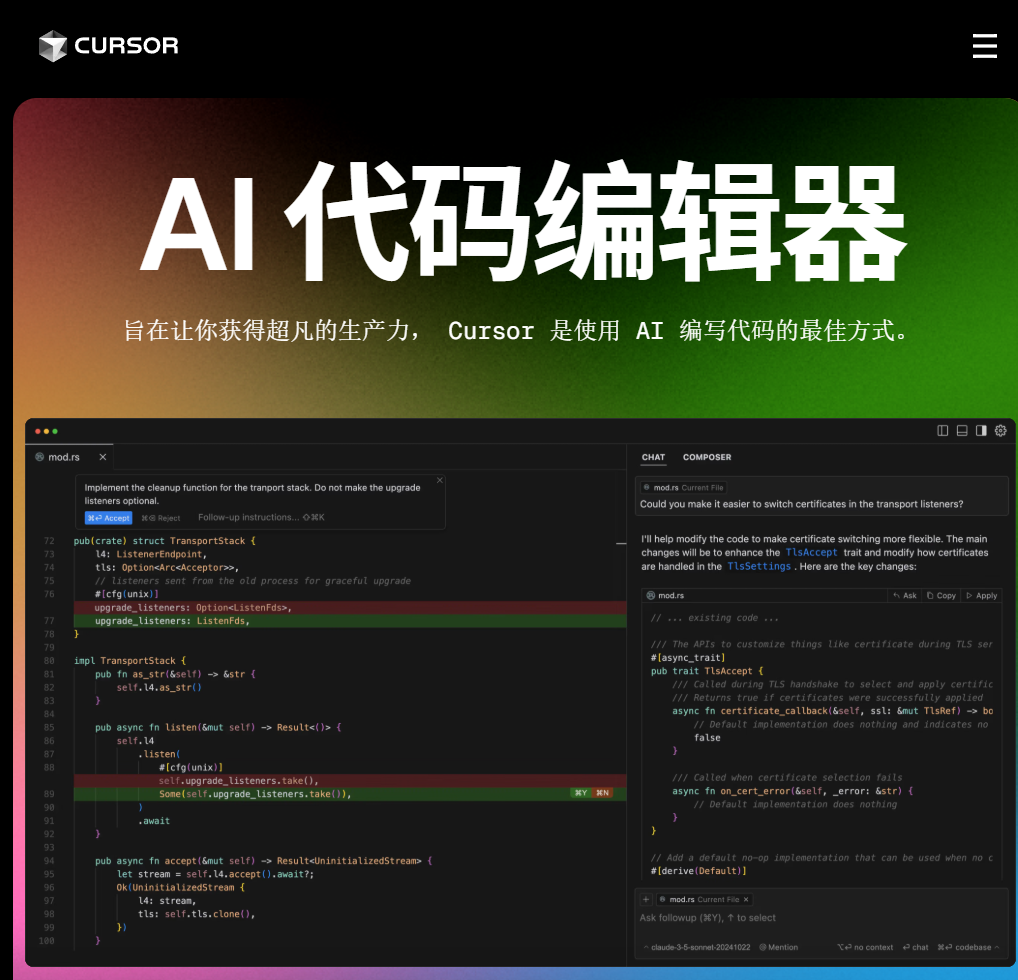Screen dimensions: 1018x980
Task: Click 'pub async fn accept(&mut self)' line
Action: coord(264,861)
